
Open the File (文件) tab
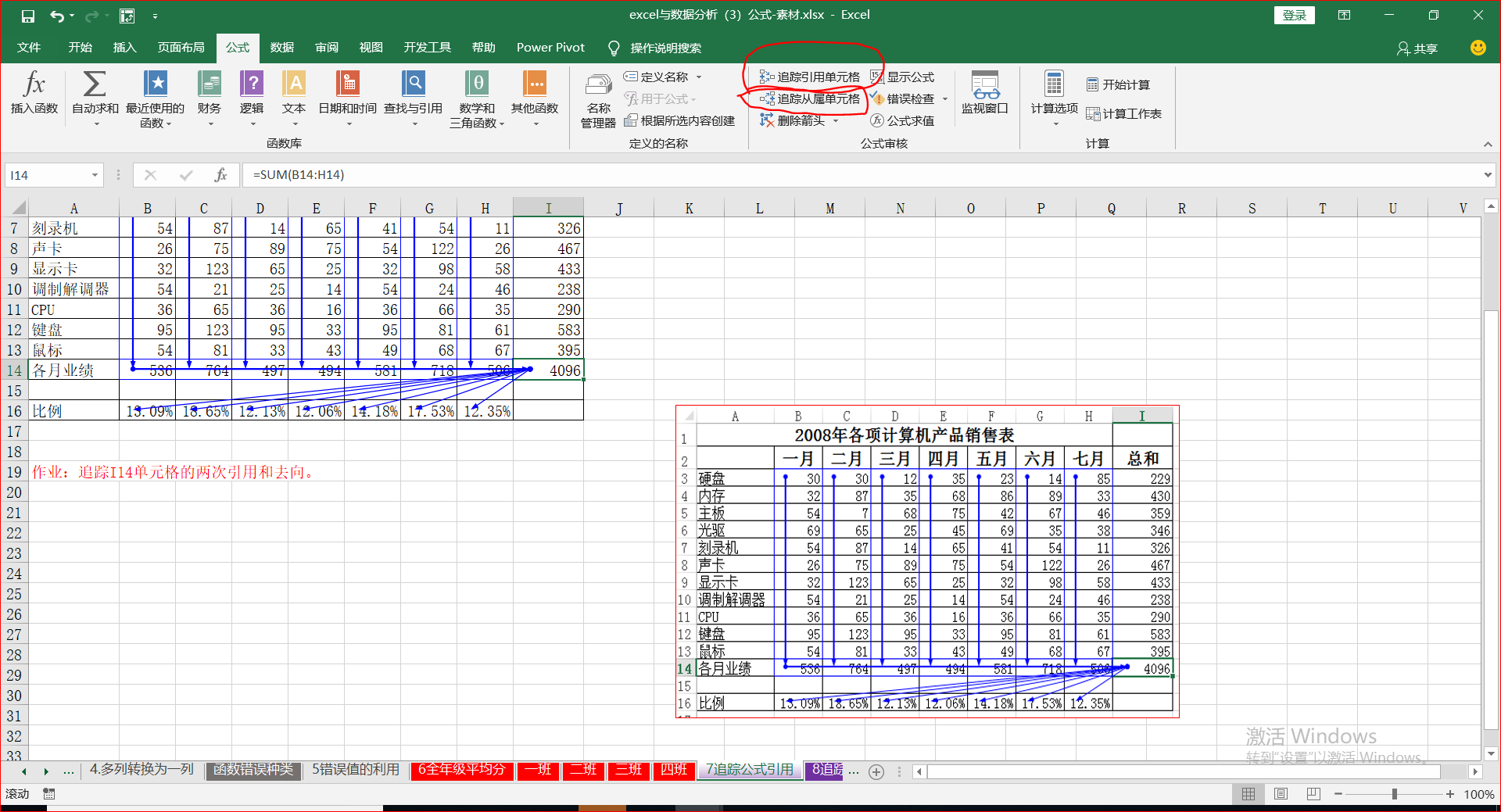pyautogui.click(x=29, y=48)
